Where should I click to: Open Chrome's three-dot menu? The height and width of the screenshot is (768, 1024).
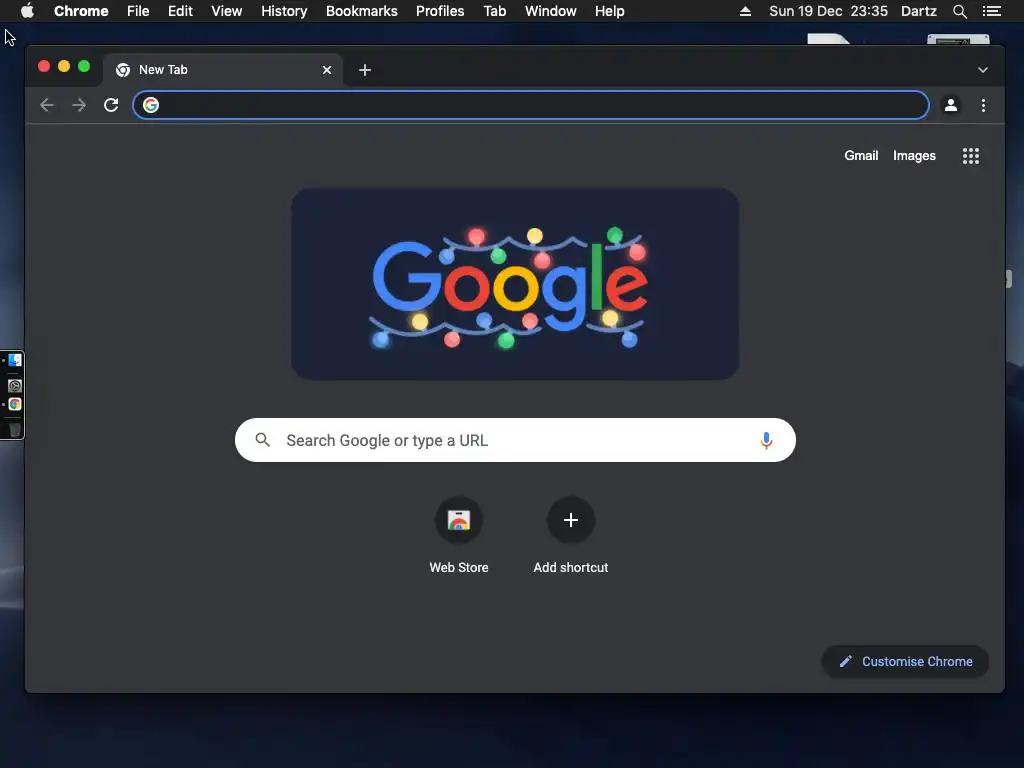coord(984,105)
